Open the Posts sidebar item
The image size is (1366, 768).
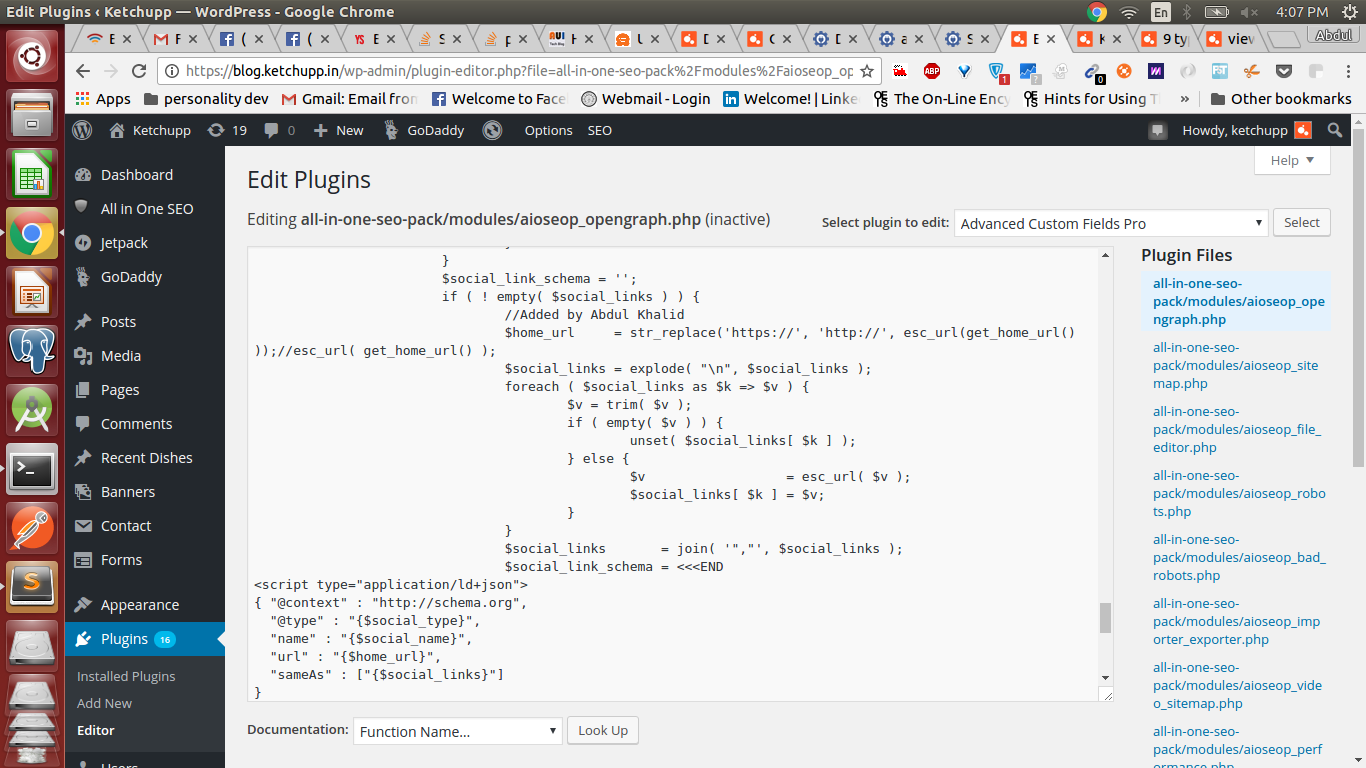[118, 321]
